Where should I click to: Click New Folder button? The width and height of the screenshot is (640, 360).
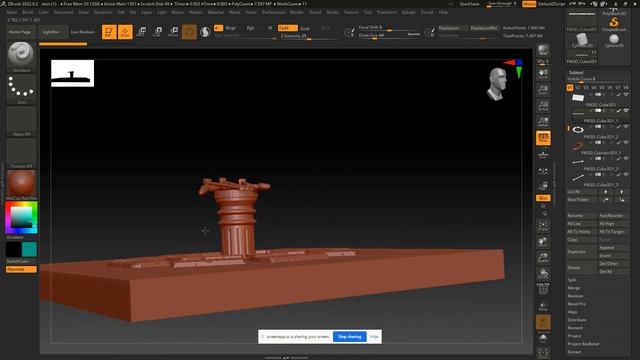(582, 200)
